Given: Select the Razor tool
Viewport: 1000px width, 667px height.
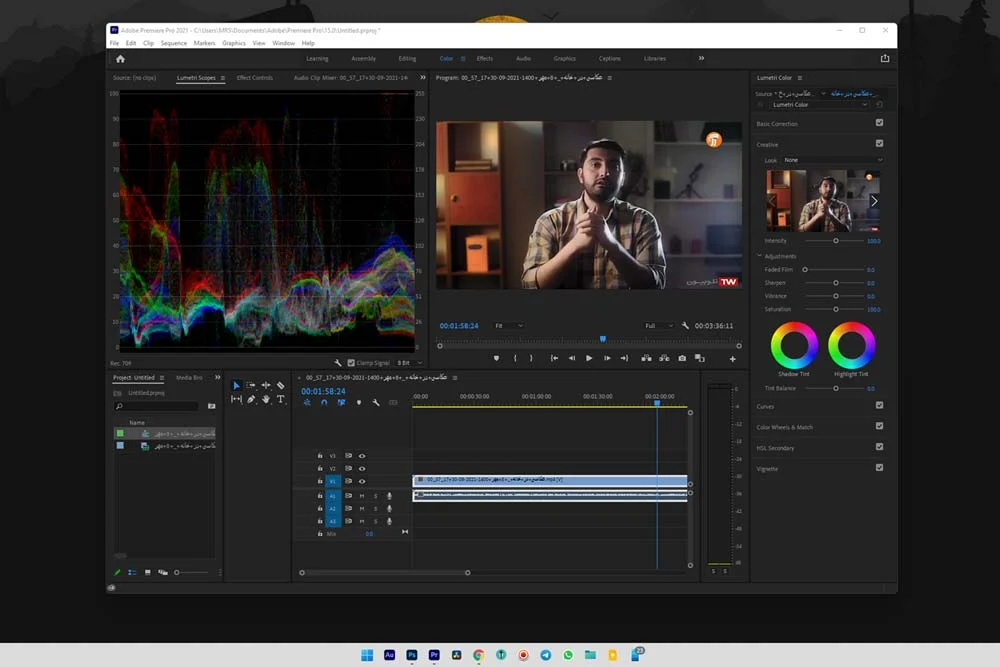Looking at the screenshot, I should 281,385.
